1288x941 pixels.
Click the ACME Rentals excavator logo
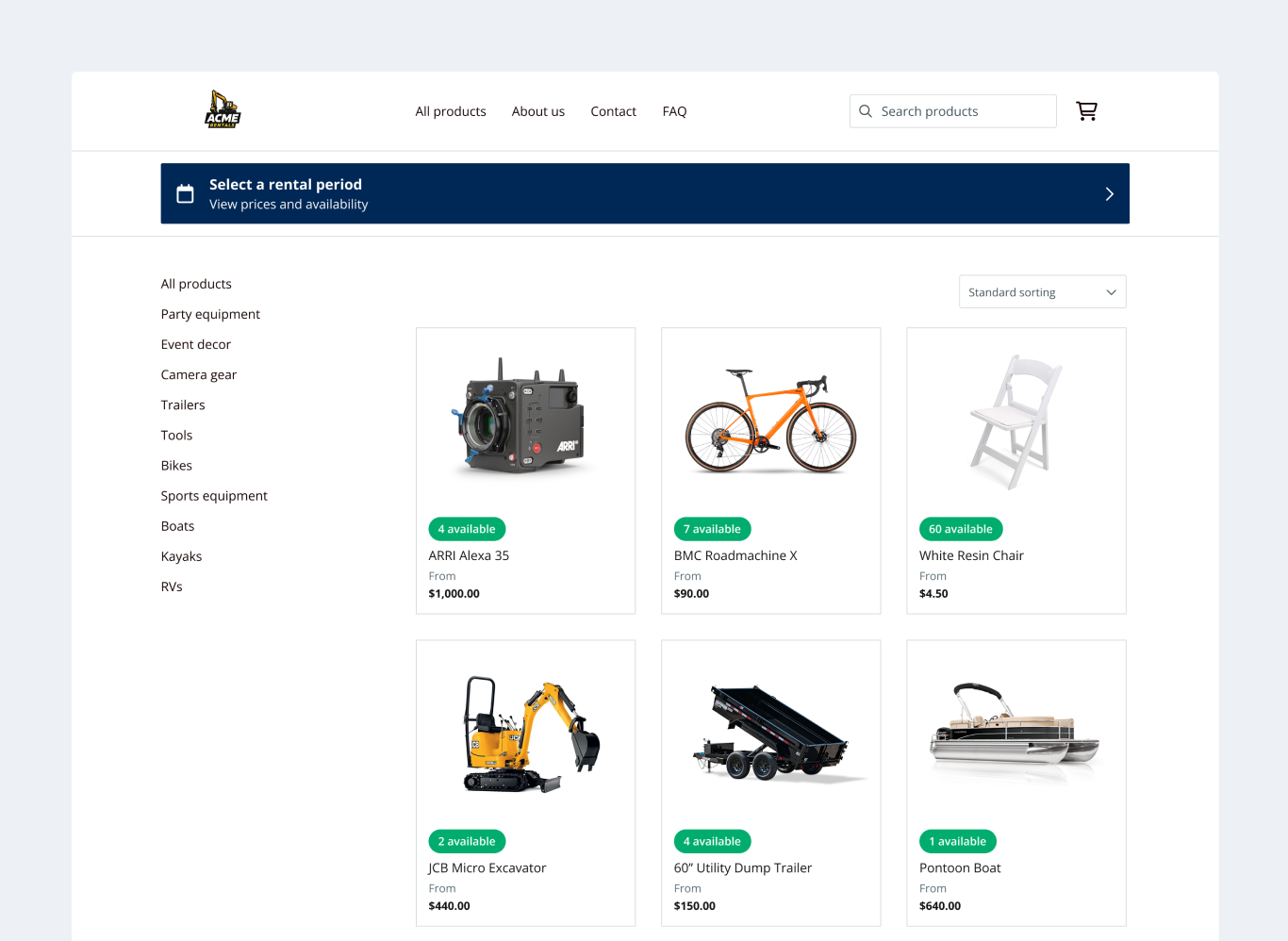click(222, 108)
